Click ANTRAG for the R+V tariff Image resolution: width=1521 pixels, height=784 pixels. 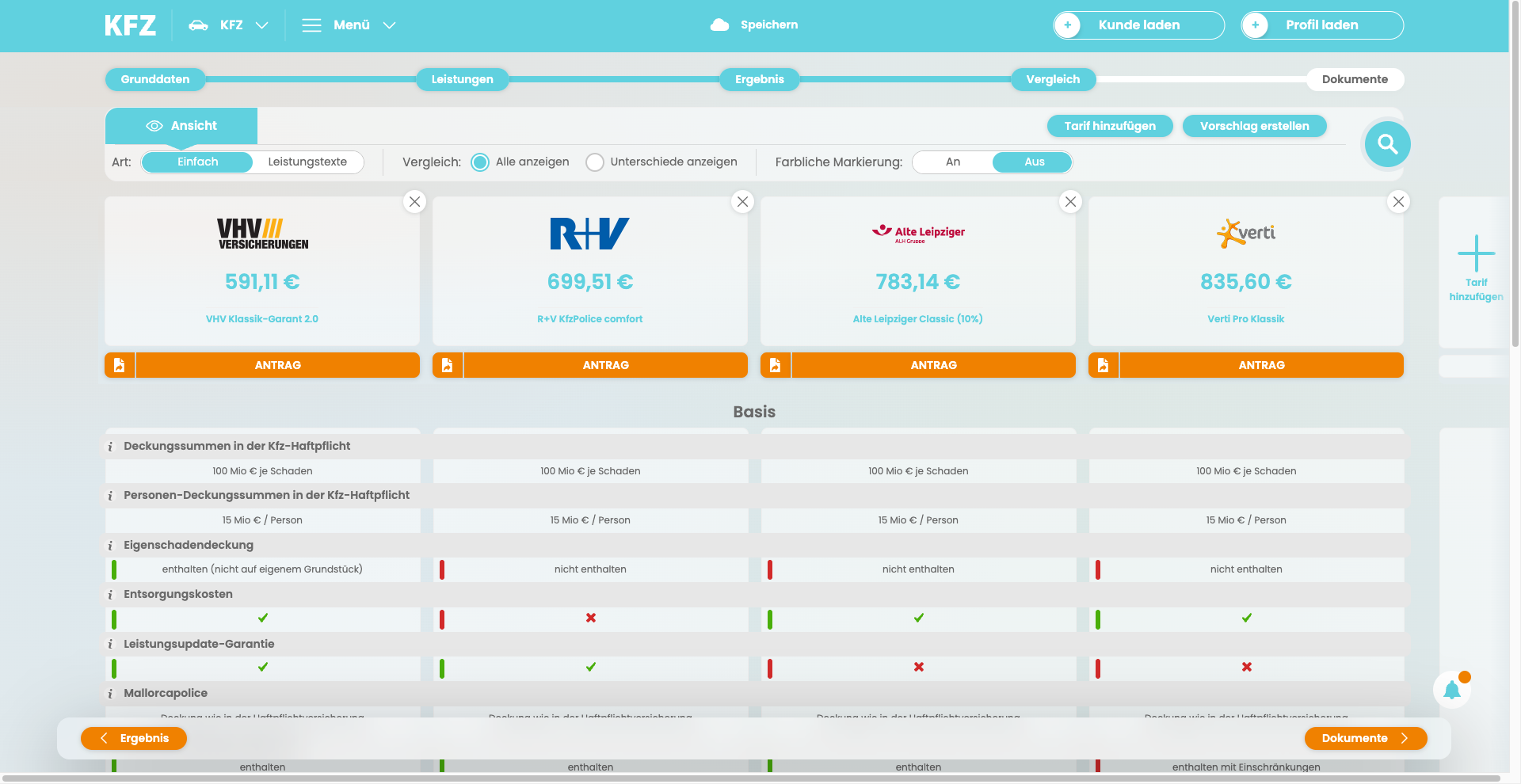coord(606,365)
